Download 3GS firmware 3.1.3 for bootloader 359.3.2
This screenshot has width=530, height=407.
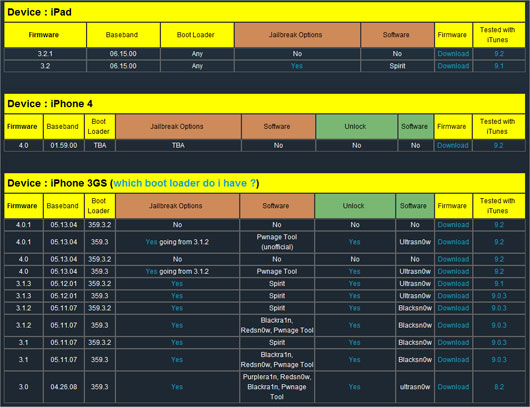pyautogui.click(x=453, y=284)
